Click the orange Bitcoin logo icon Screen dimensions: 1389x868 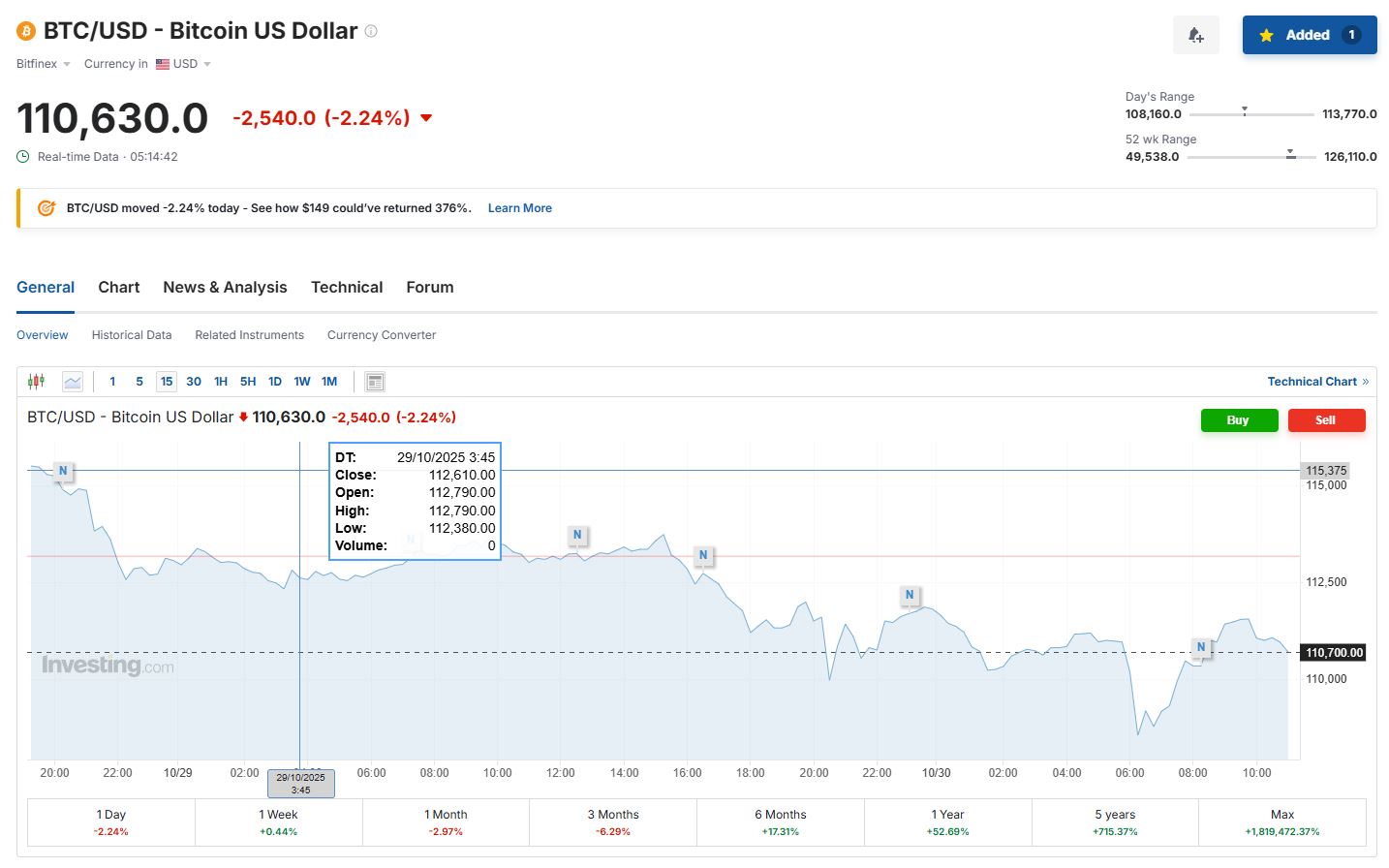[26, 31]
